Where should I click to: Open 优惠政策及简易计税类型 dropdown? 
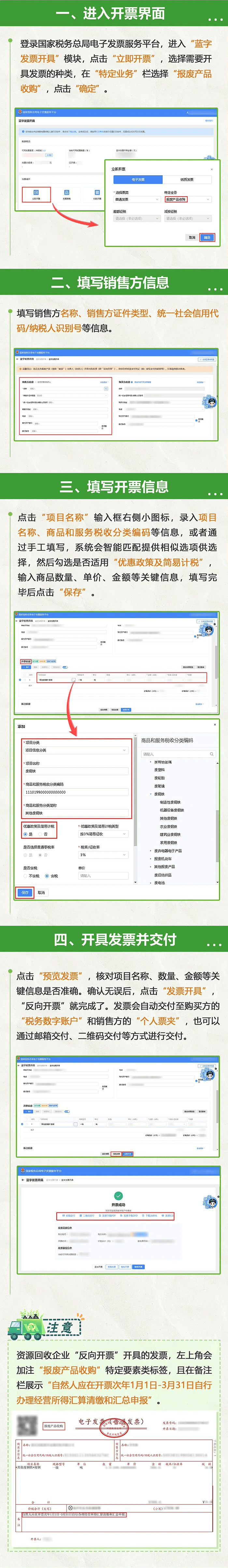pyautogui.click(x=103, y=834)
